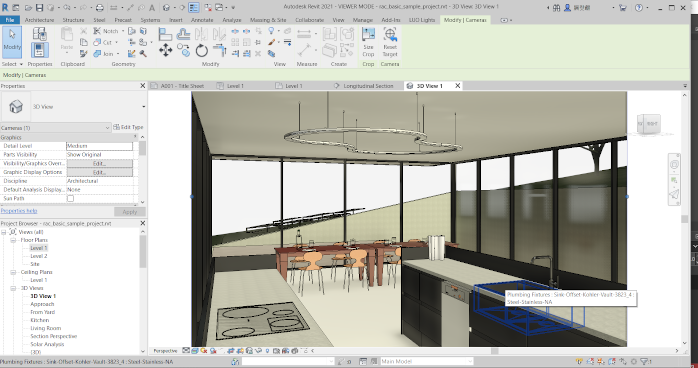Collapse the Floor Plans tree node
Viewport: 698px width, 368px height.
pos(13,240)
